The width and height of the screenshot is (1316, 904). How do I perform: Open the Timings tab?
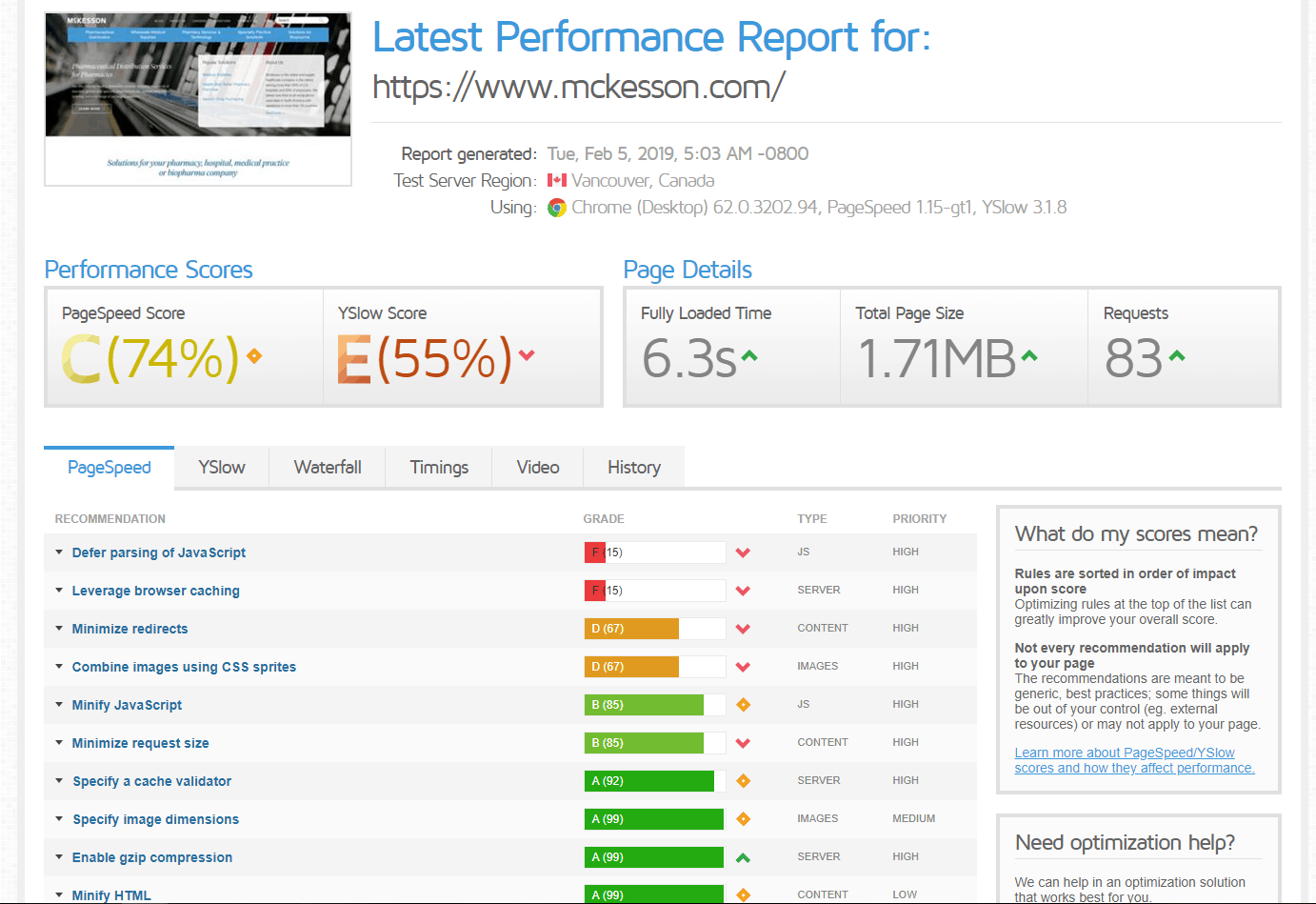coord(439,468)
